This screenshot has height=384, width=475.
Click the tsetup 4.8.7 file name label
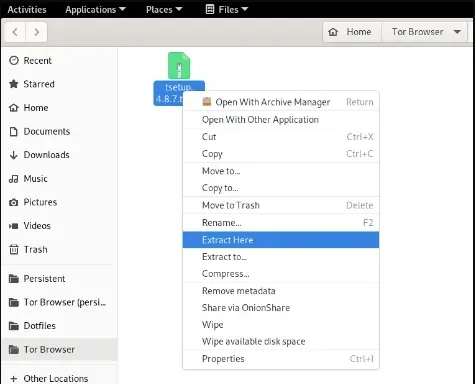[174, 93]
